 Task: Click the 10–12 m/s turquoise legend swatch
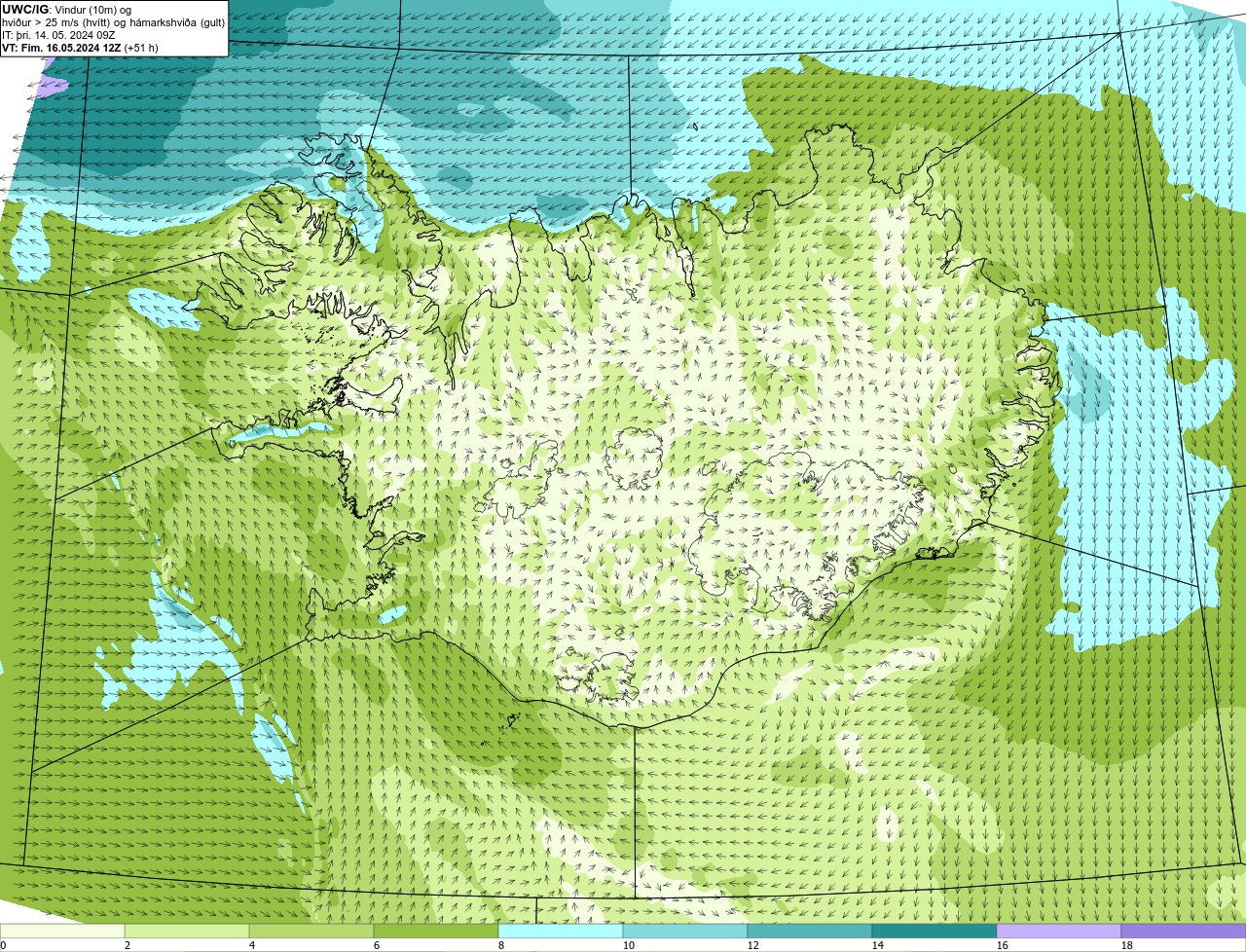685,931
